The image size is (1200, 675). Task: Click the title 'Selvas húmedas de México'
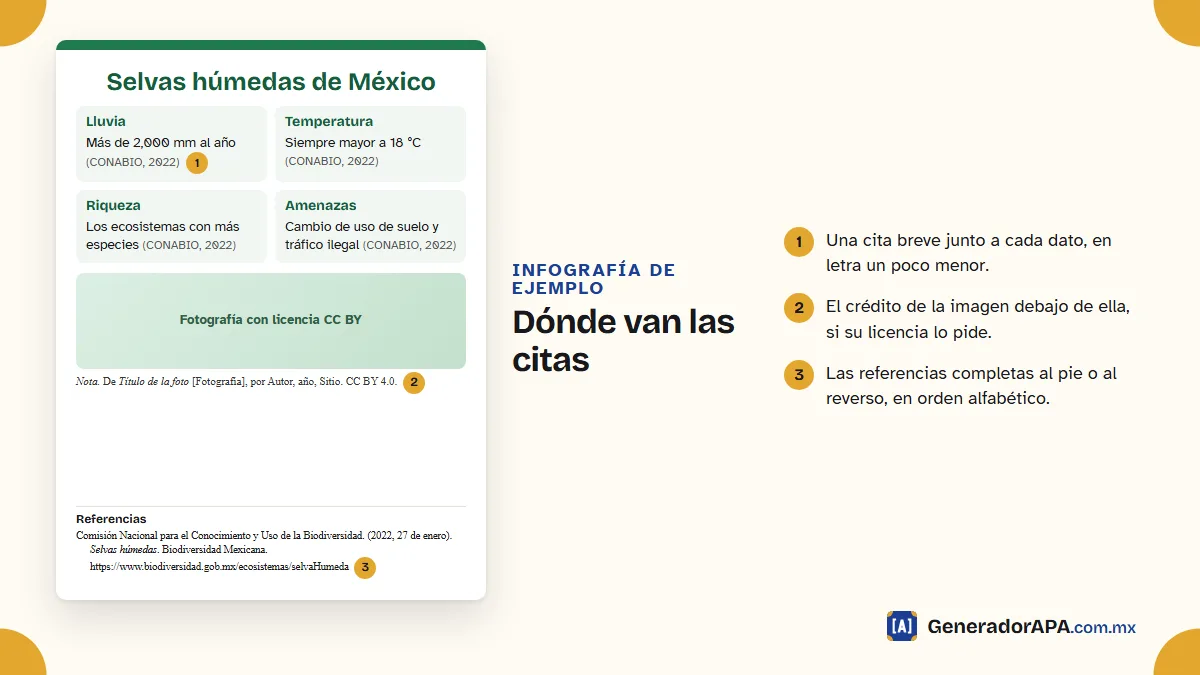[x=271, y=82]
